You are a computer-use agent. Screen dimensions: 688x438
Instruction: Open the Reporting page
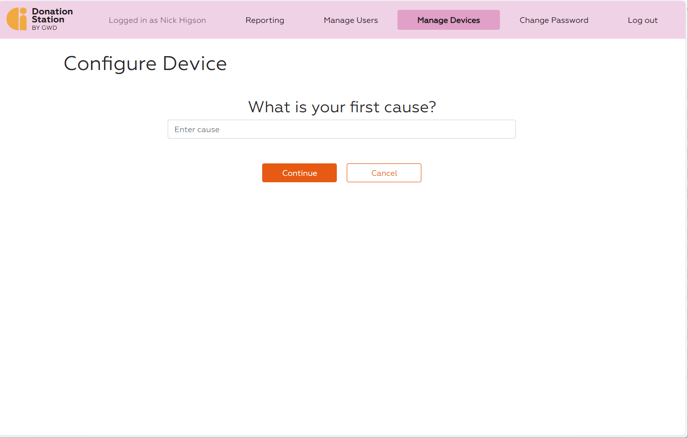pyautogui.click(x=265, y=20)
